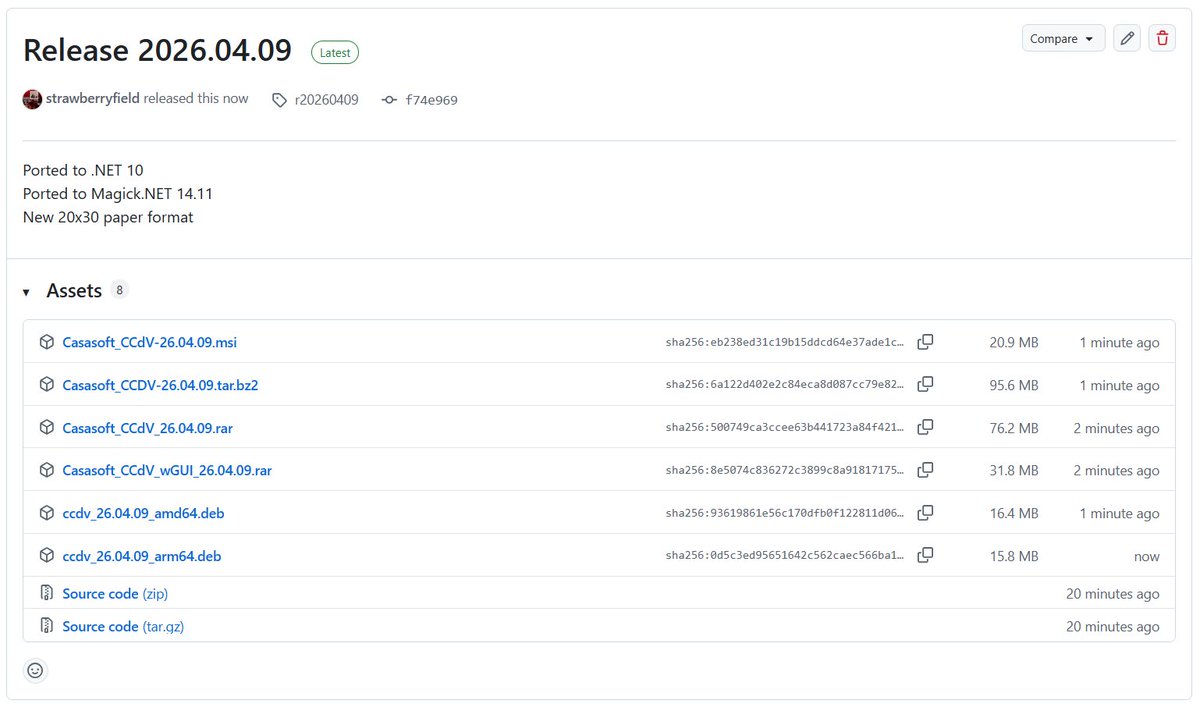Click the 'released this now' timestamp
1200x711 pixels.
(x=196, y=99)
